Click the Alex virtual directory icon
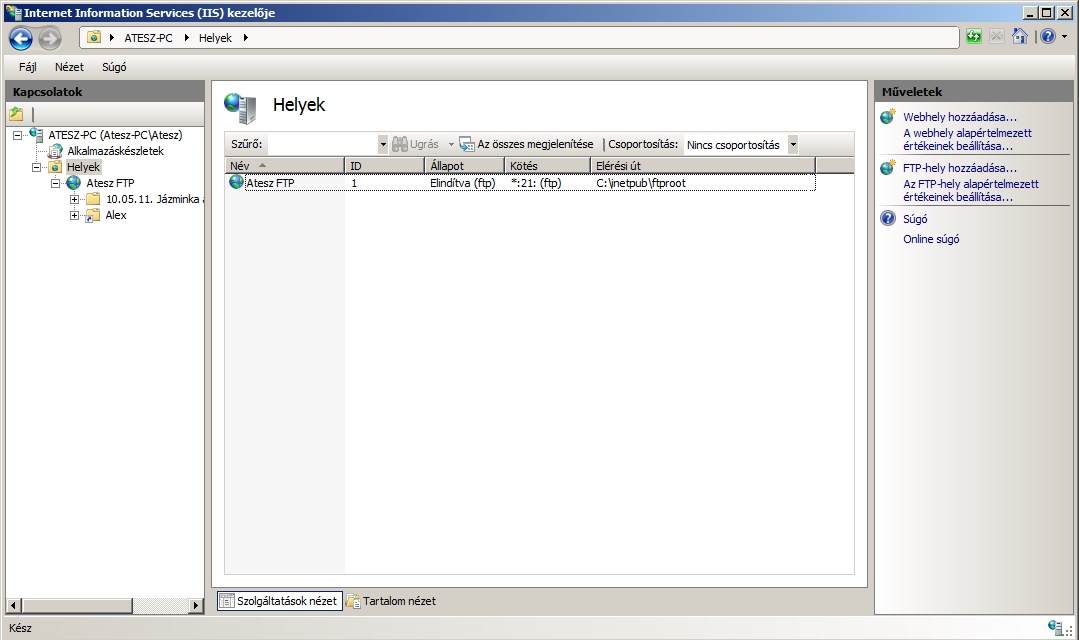Image resolution: width=1079 pixels, height=640 pixels. (x=93, y=215)
